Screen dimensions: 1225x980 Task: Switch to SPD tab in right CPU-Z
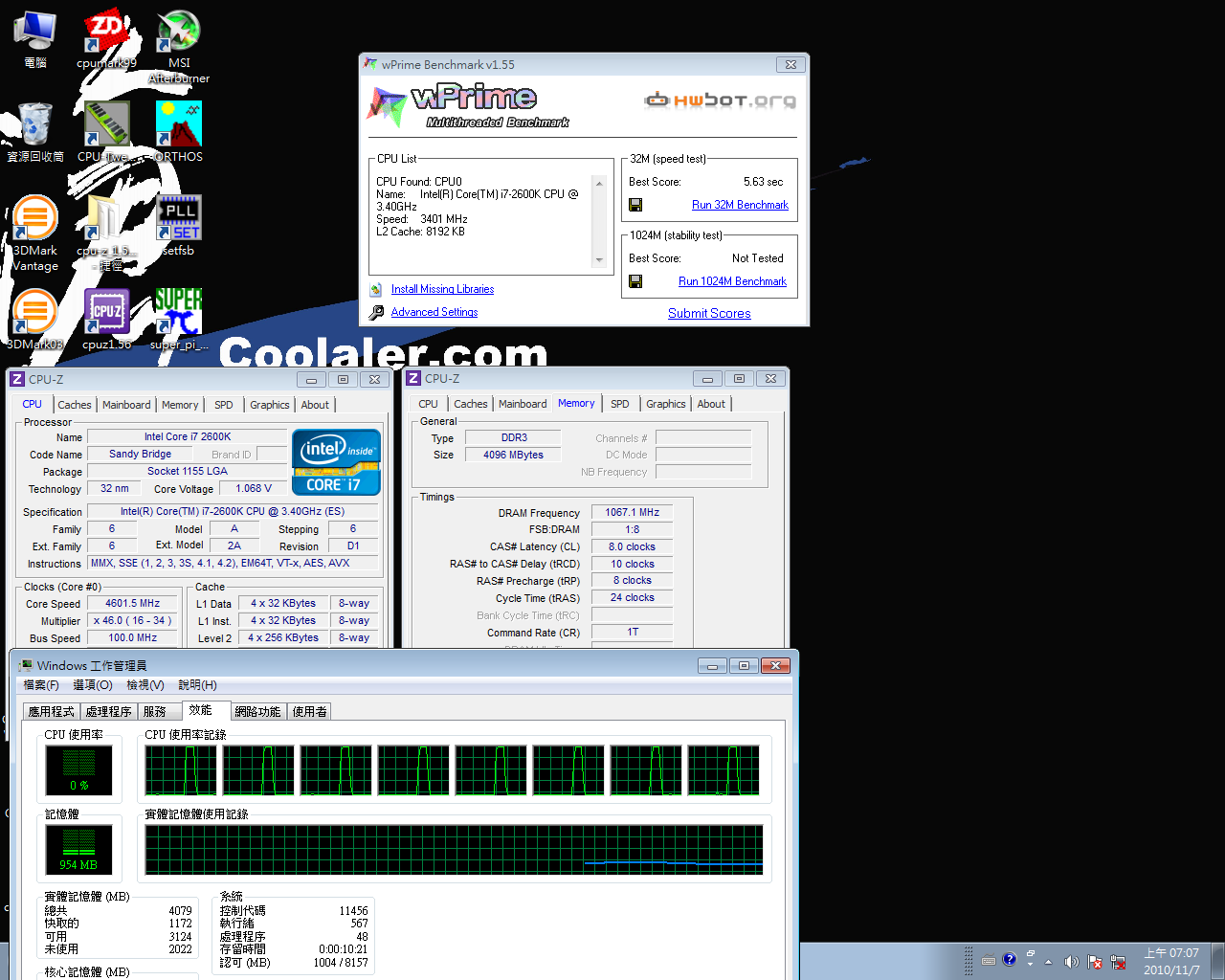(x=620, y=404)
